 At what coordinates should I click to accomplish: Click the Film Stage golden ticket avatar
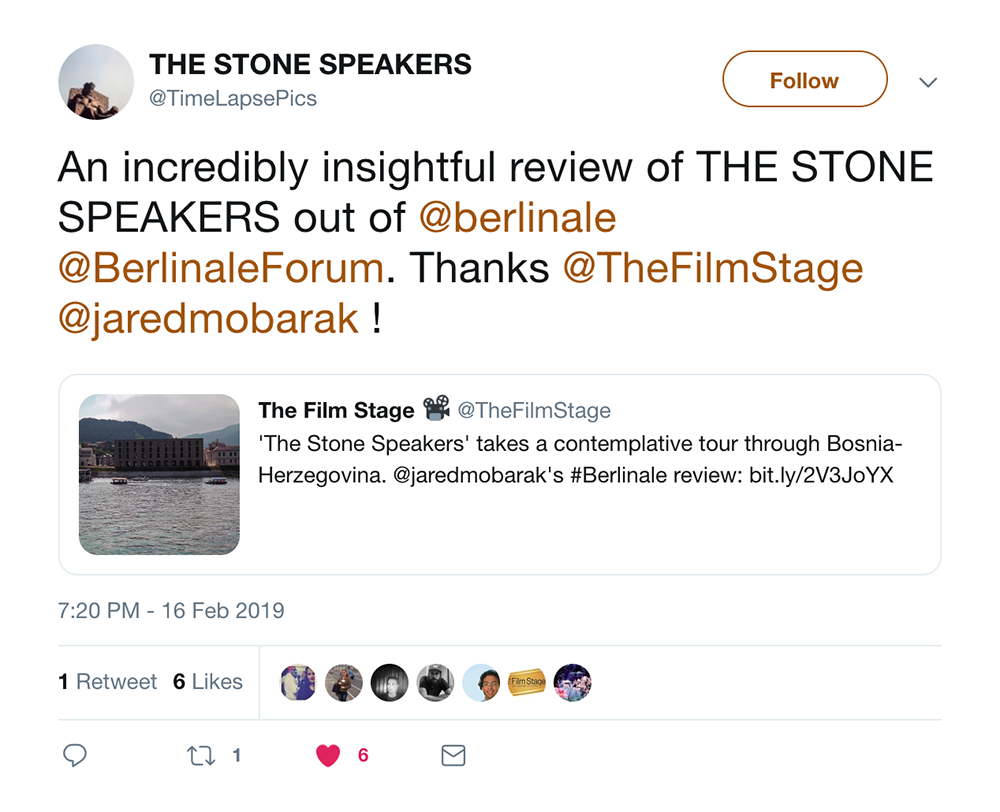(x=527, y=682)
